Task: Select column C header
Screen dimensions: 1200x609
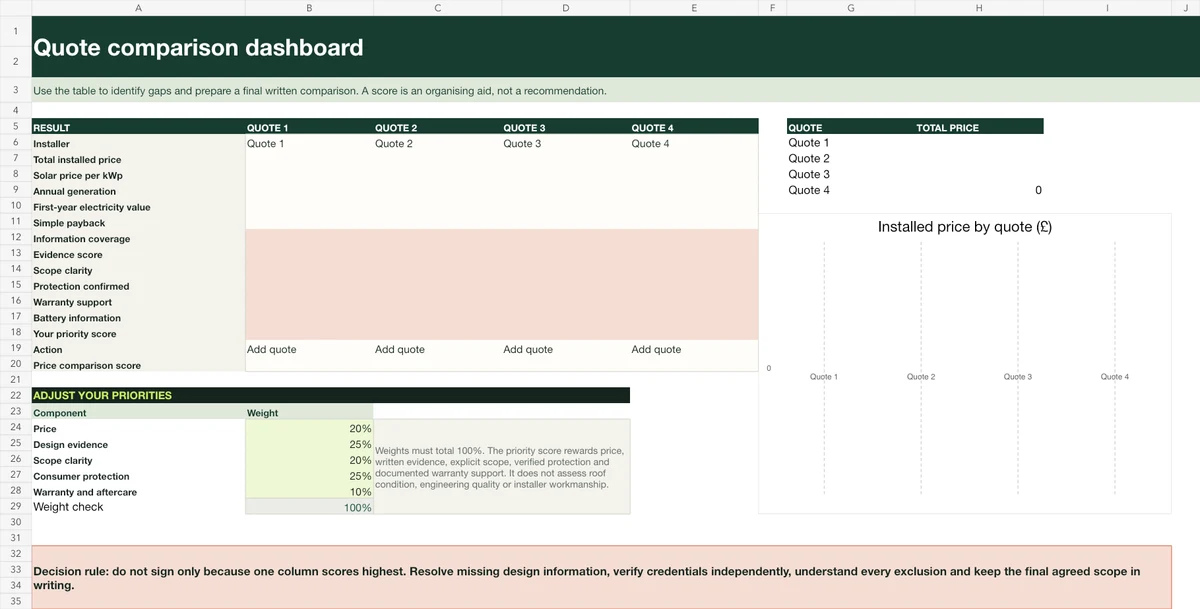Action: (437, 8)
